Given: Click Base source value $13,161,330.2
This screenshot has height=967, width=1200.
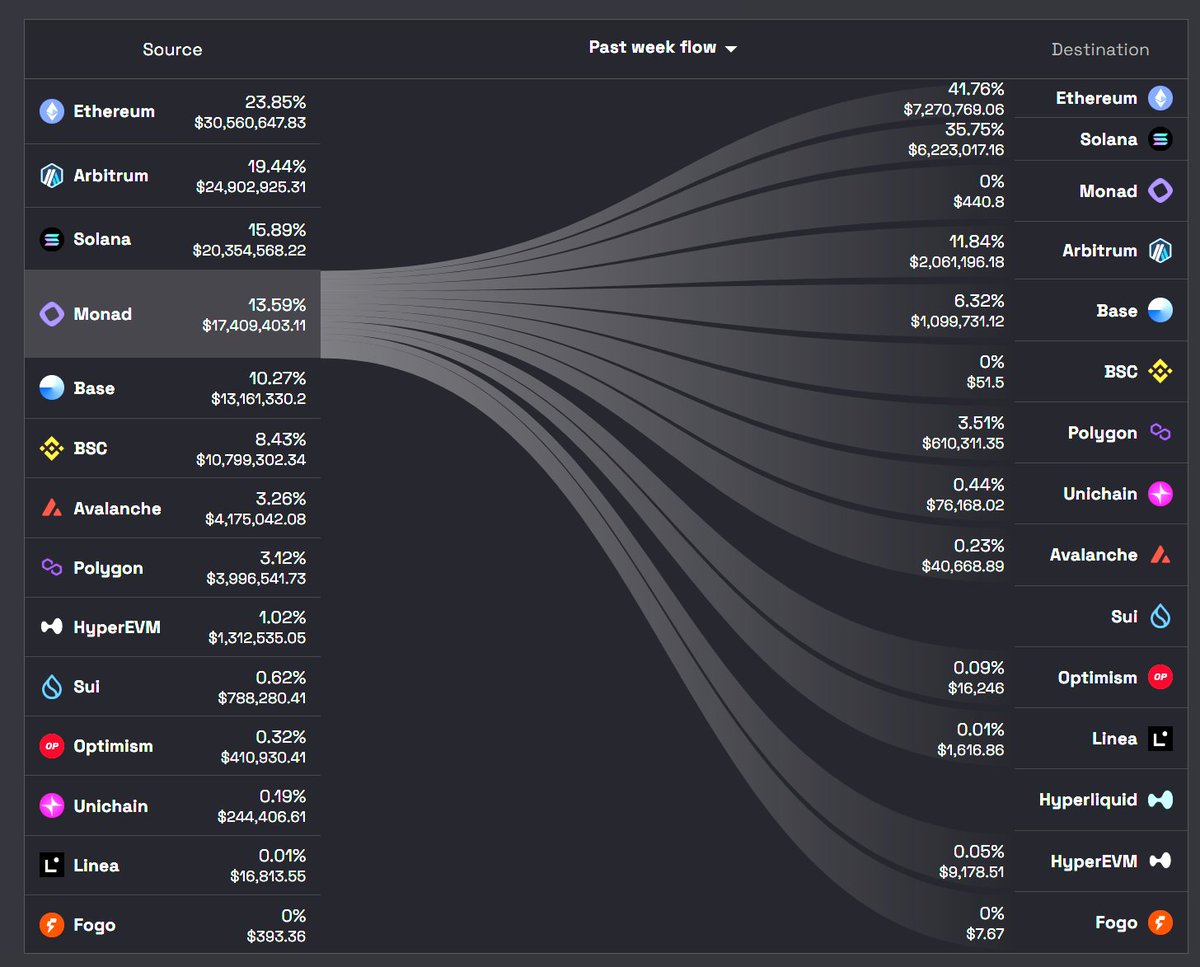Looking at the screenshot, I should click(259, 399).
